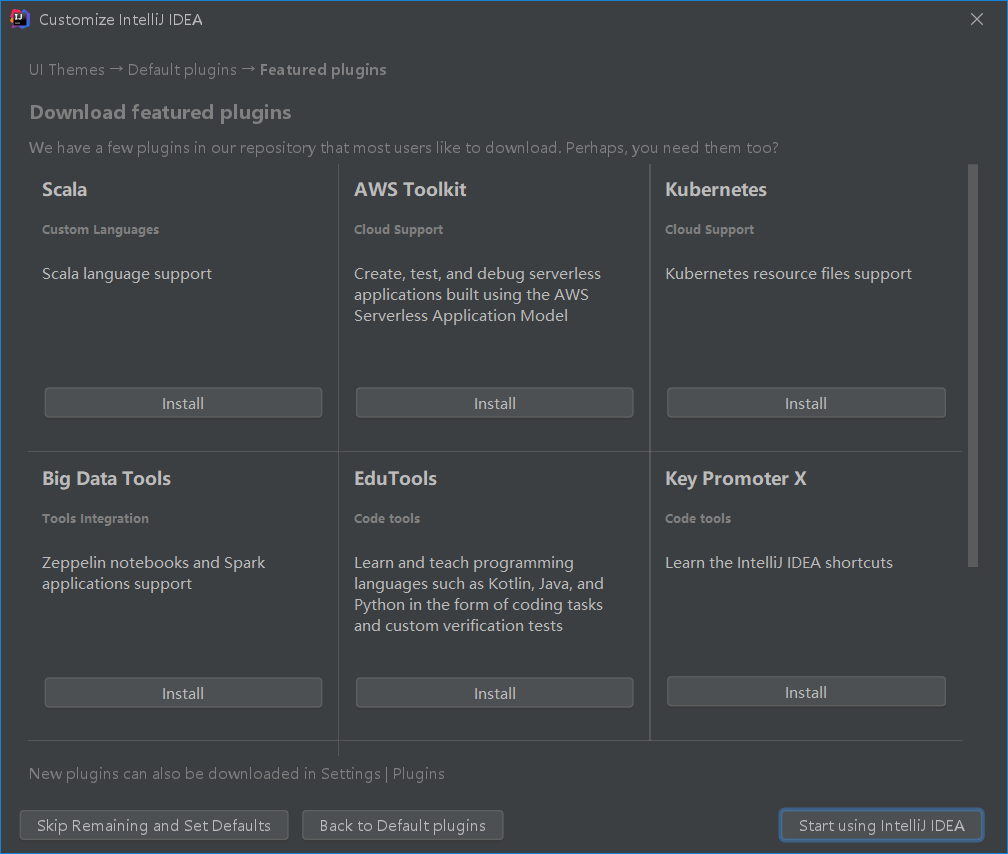The width and height of the screenshot is (1008, 854).
Task: Click the Scala language support description
Action: coord(127,274)
